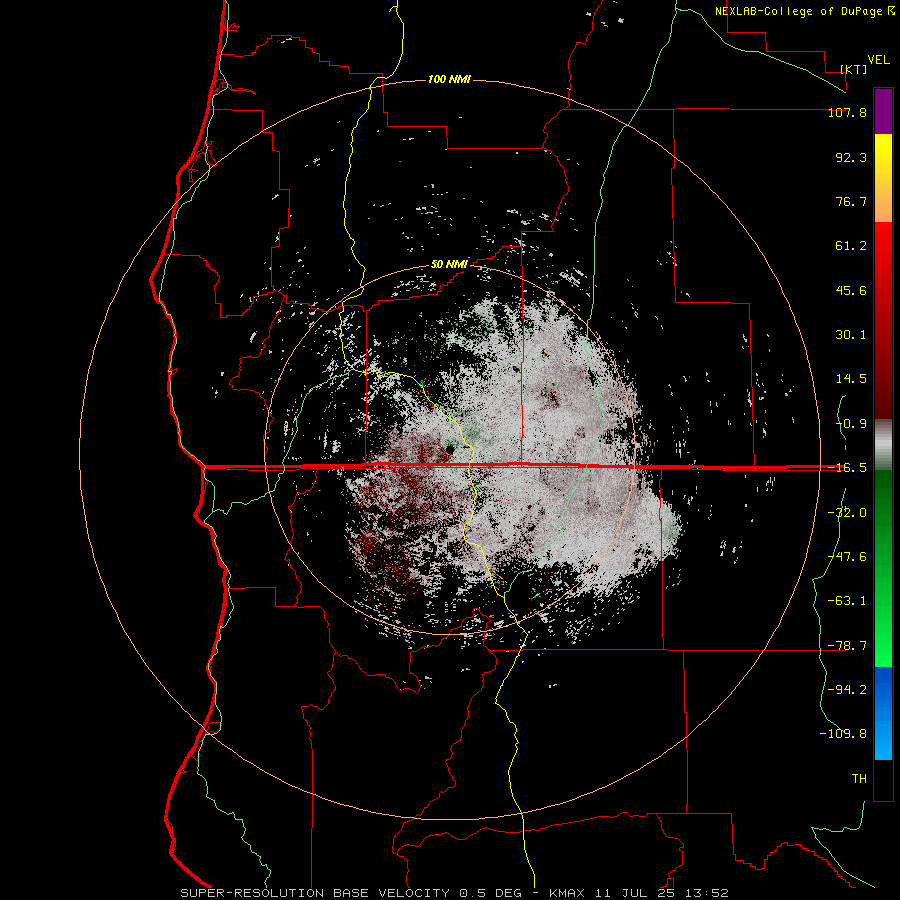Click the 100 NMI range ring label

449,79
